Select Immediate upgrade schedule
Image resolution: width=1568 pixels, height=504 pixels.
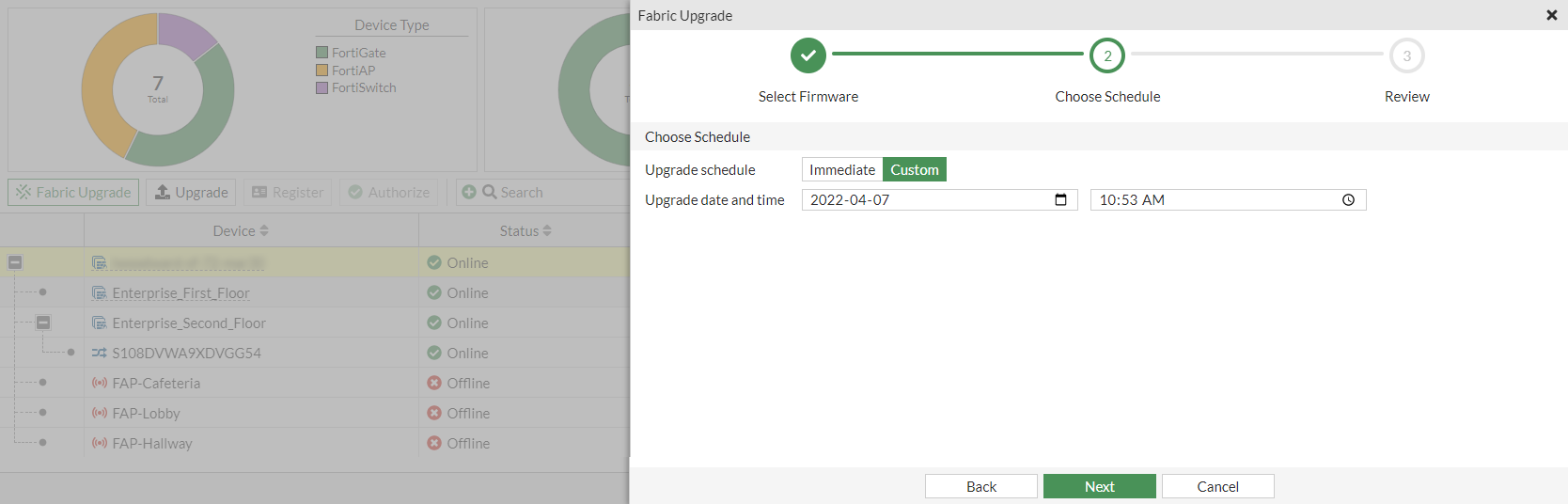[x=841, y=169]
